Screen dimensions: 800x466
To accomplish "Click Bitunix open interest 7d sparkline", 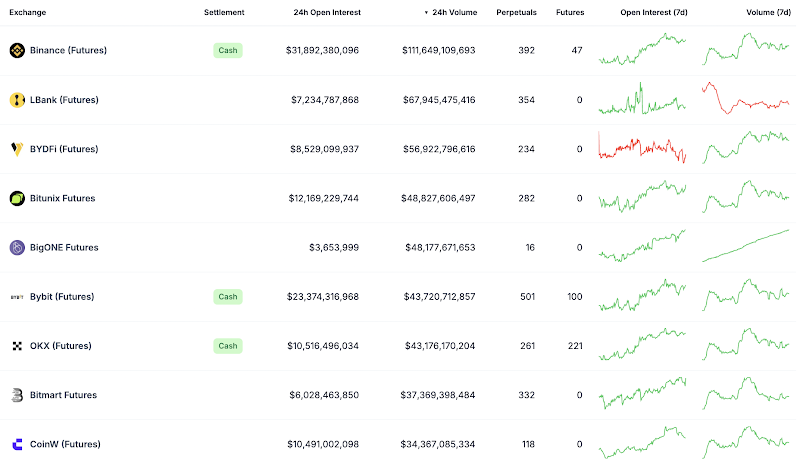I will tap(642, 197).
